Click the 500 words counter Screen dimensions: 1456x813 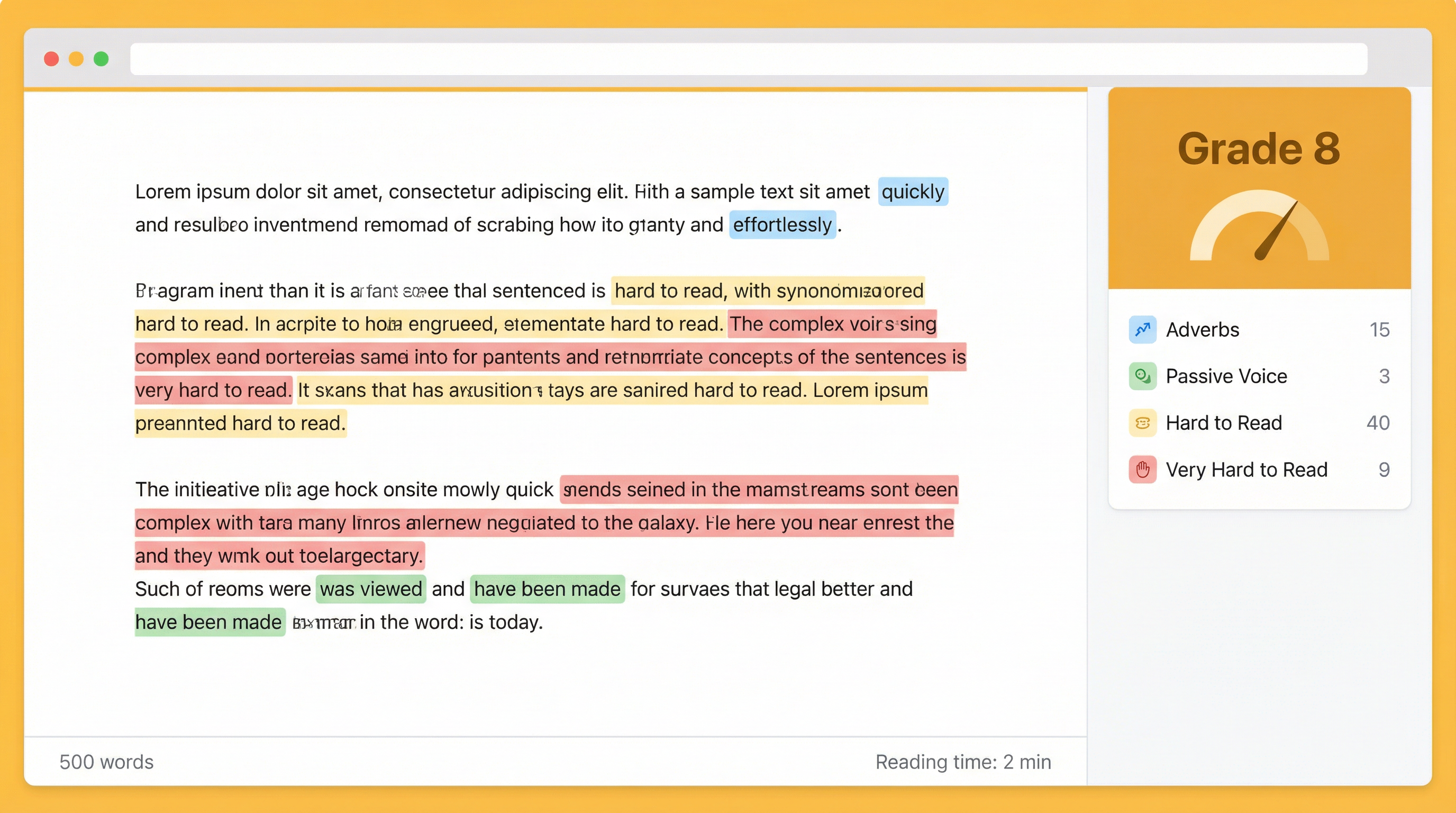pyautogui.click(x=106, y=762)
